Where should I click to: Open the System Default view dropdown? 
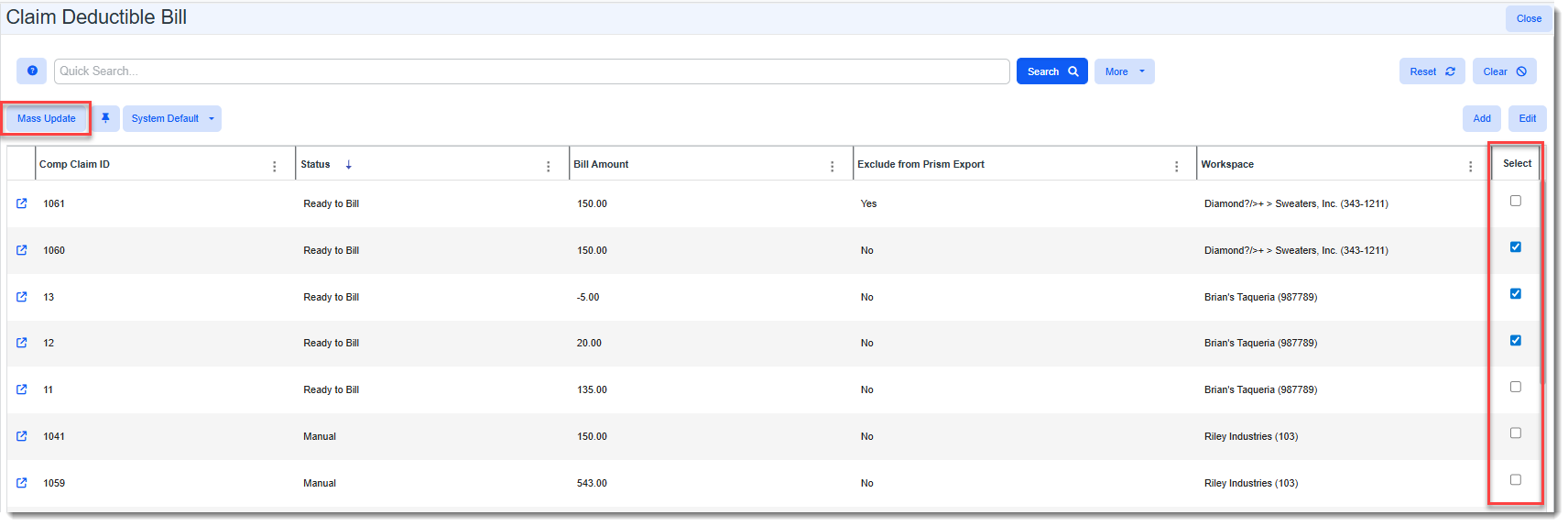click(x=172, y=118)
